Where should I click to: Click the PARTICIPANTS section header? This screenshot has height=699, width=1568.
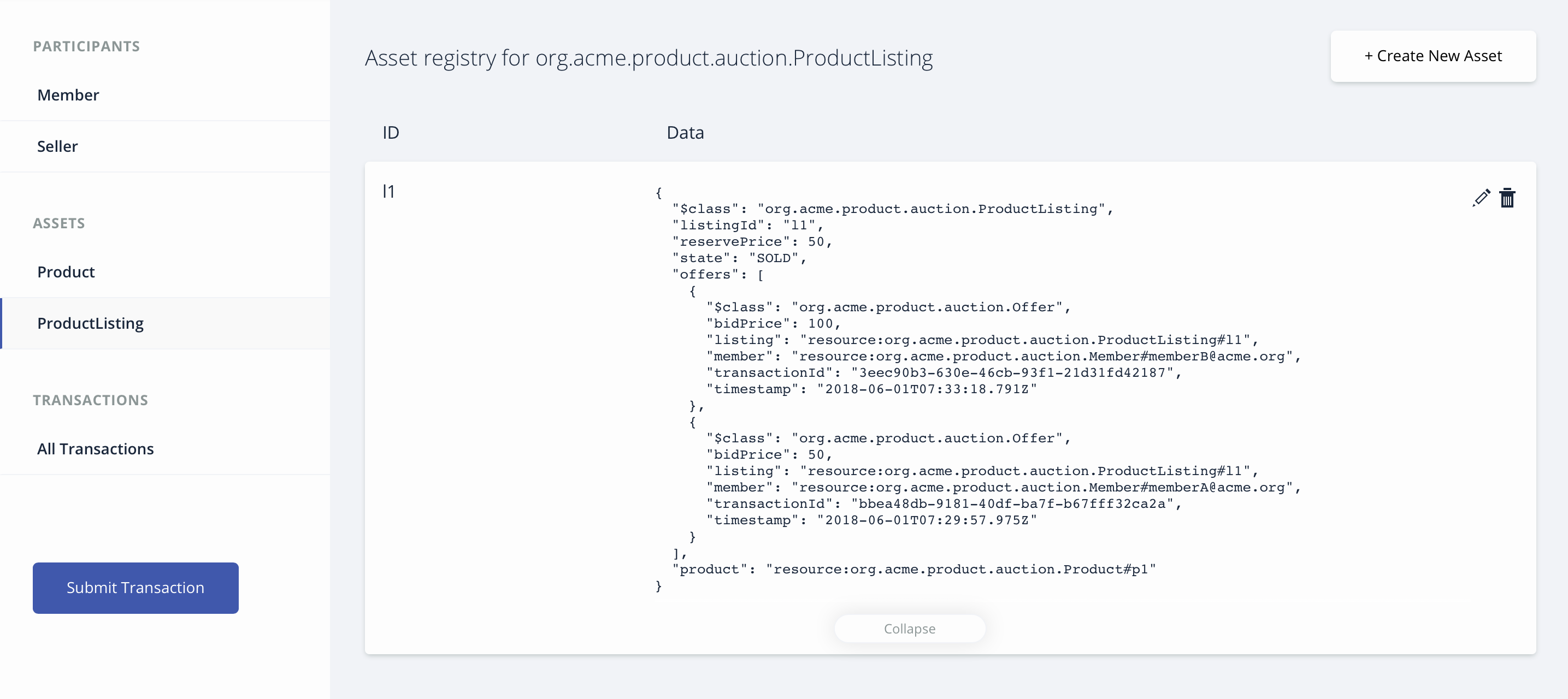(85, 45)
